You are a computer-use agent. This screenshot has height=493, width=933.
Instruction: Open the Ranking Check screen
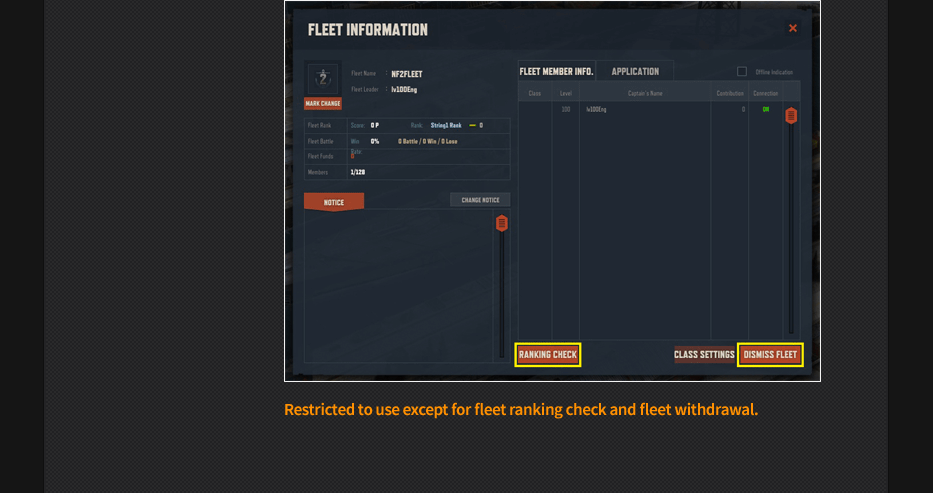click(x=548, y=355)
